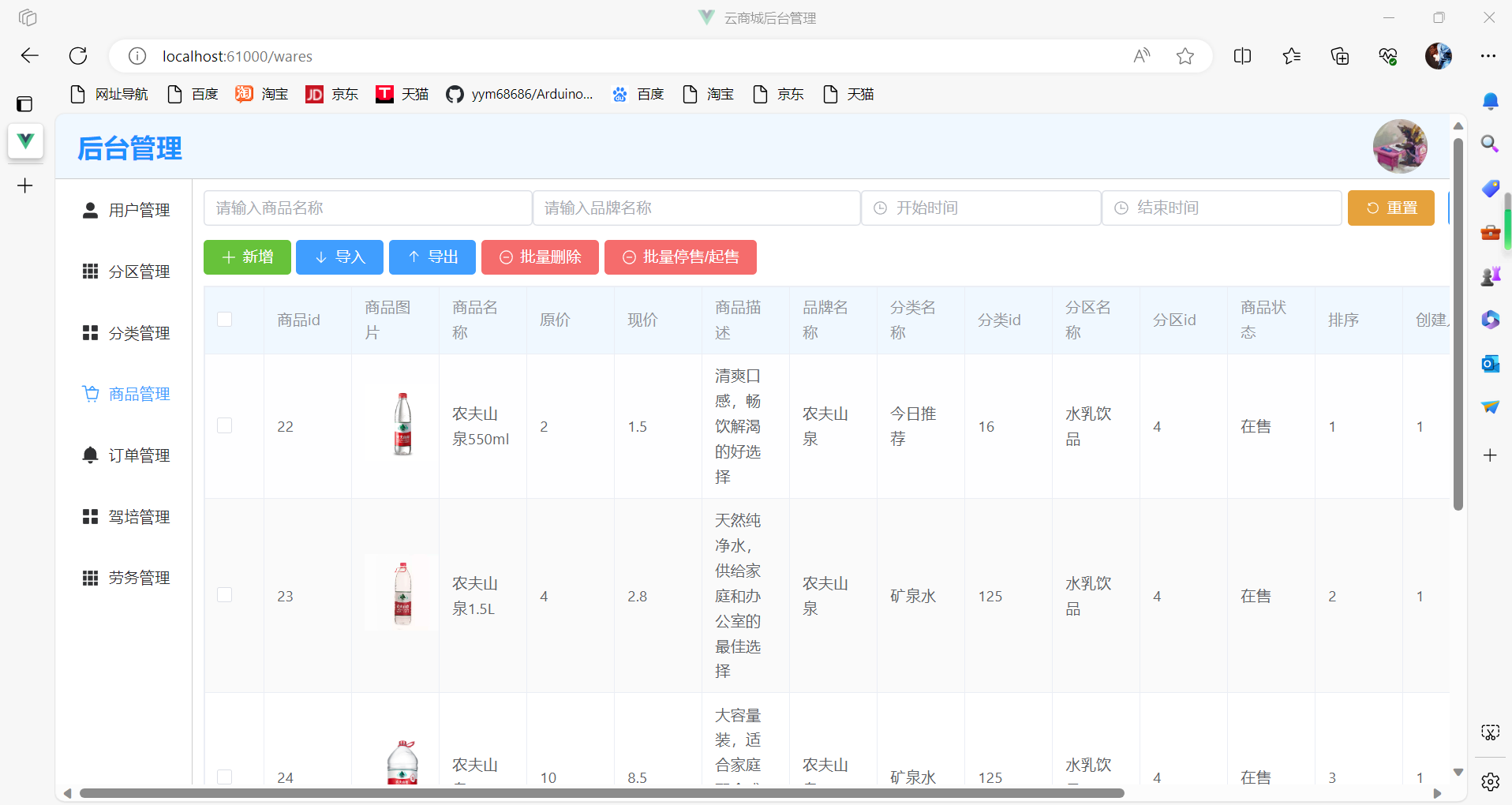1512x805 pixels.
Task: Click the 导入 import button
Action: [x=339, y=257]
